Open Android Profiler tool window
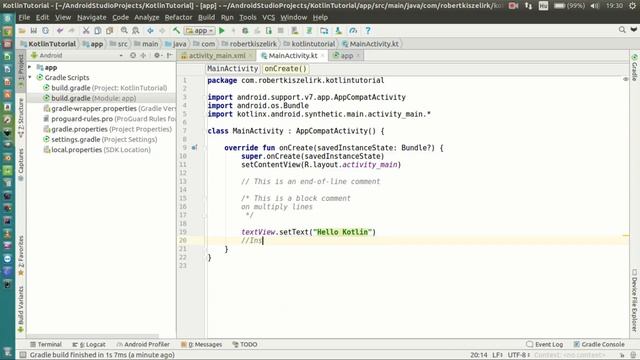The height and width of the screenshot is (360, 640). point(143,344)
